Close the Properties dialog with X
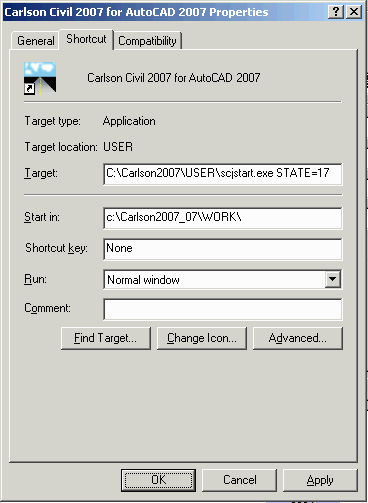 point(354,12)
